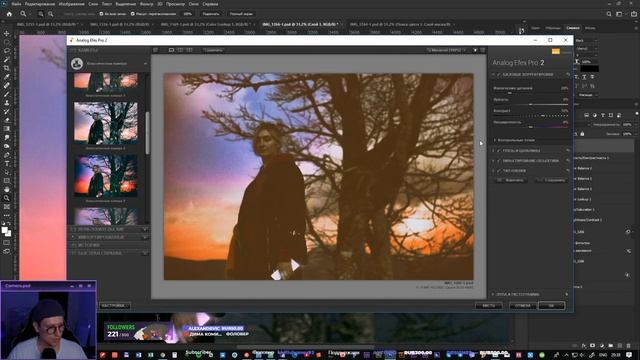Select the Brush tool in Photoshop toolbar

click(x=7, y=94)
